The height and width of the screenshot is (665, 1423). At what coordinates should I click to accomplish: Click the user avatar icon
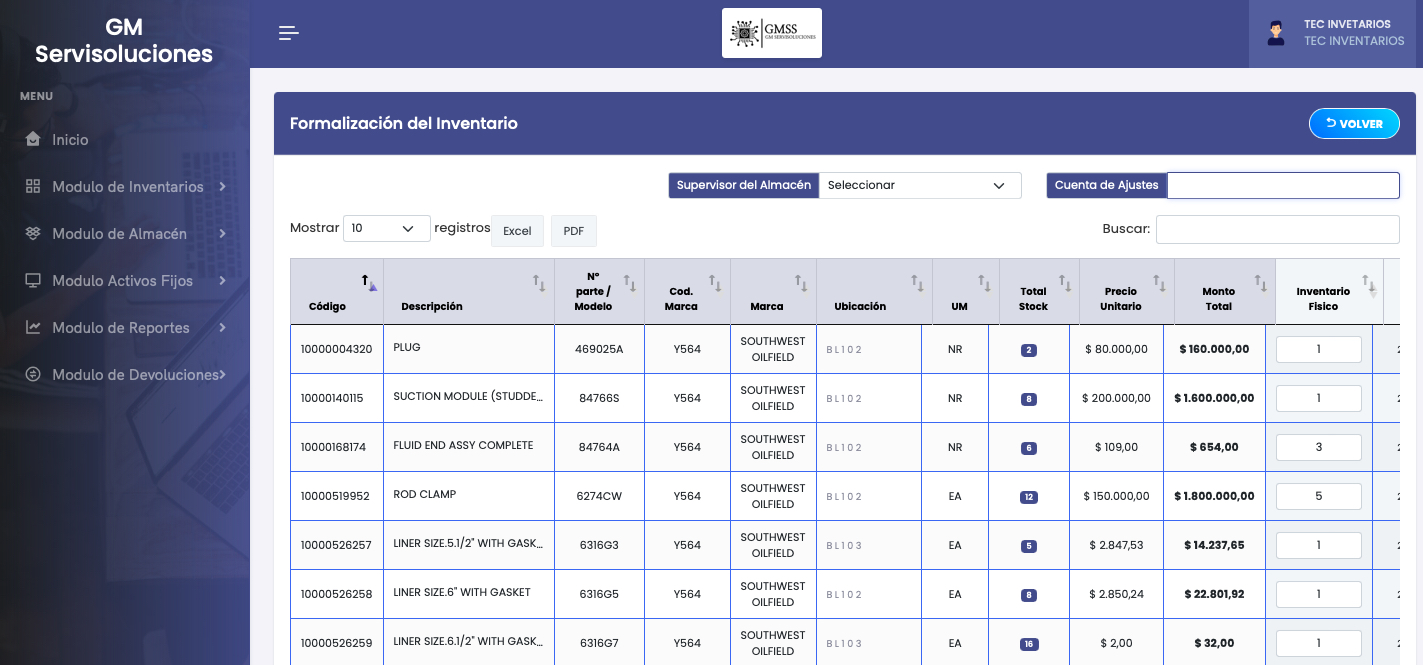(x=1276, y=33)
